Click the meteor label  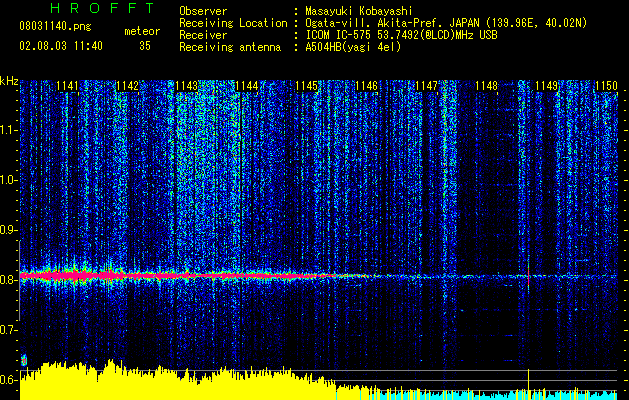(142, 31)
